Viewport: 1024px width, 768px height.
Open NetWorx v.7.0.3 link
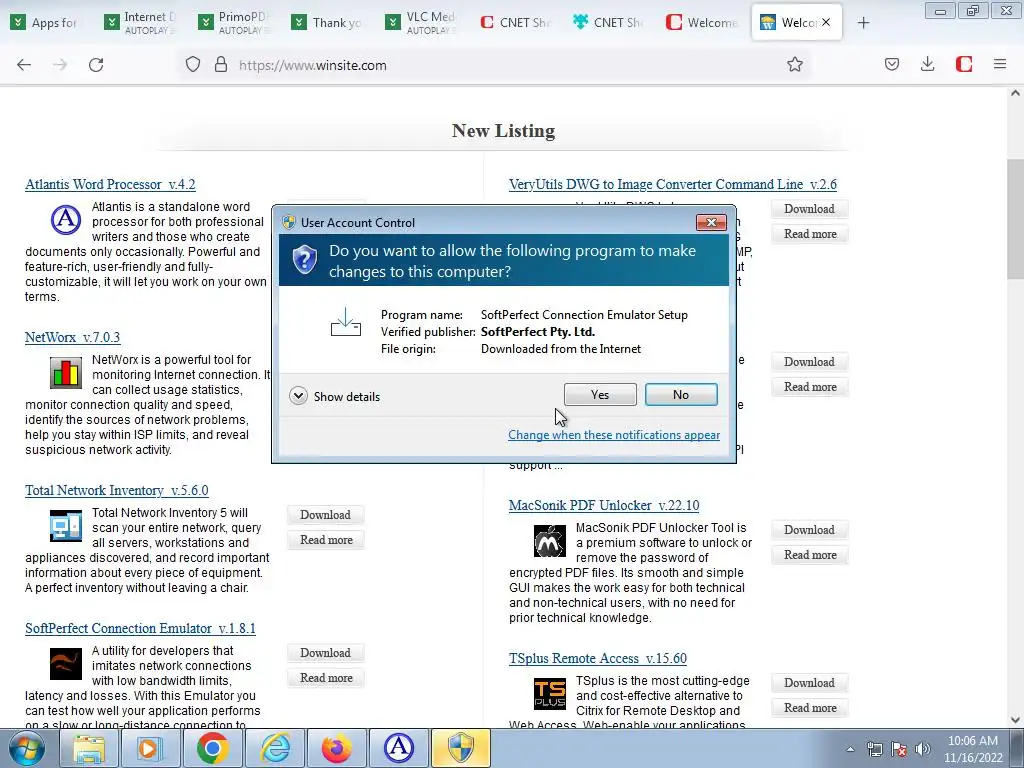72,338
